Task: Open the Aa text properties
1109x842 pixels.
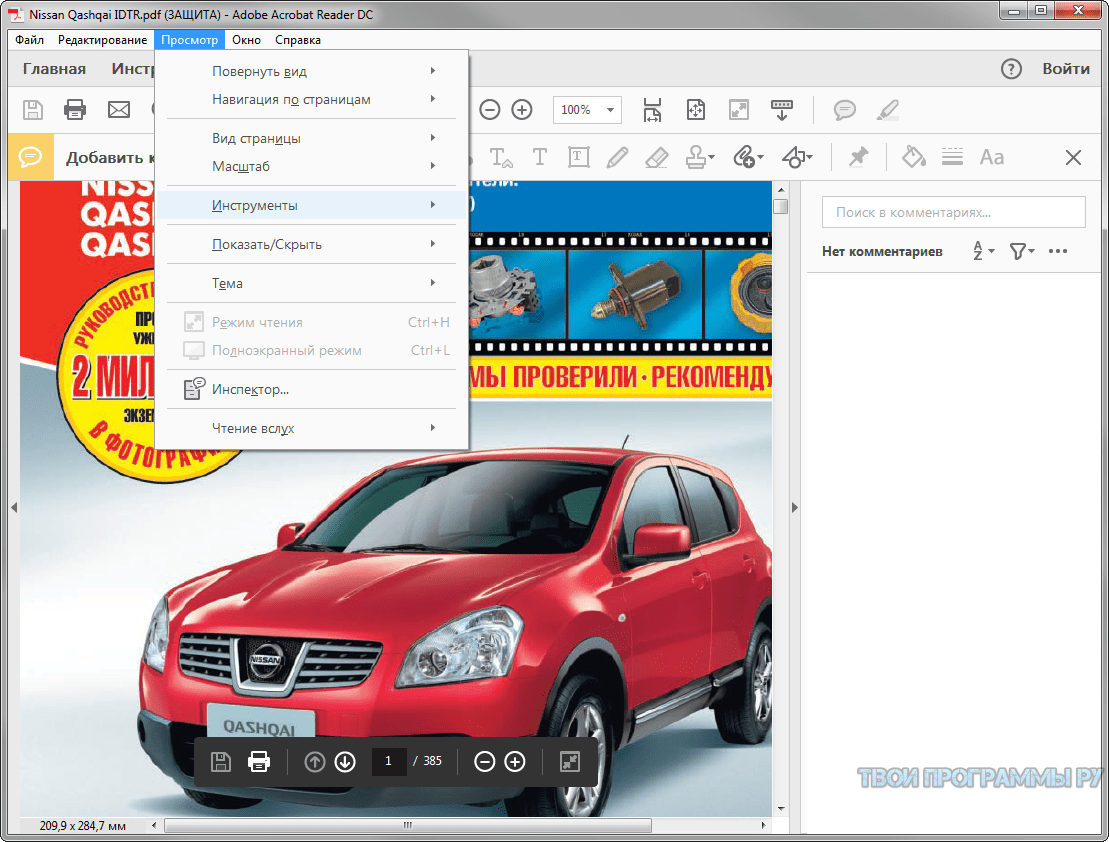Action: 992,157
